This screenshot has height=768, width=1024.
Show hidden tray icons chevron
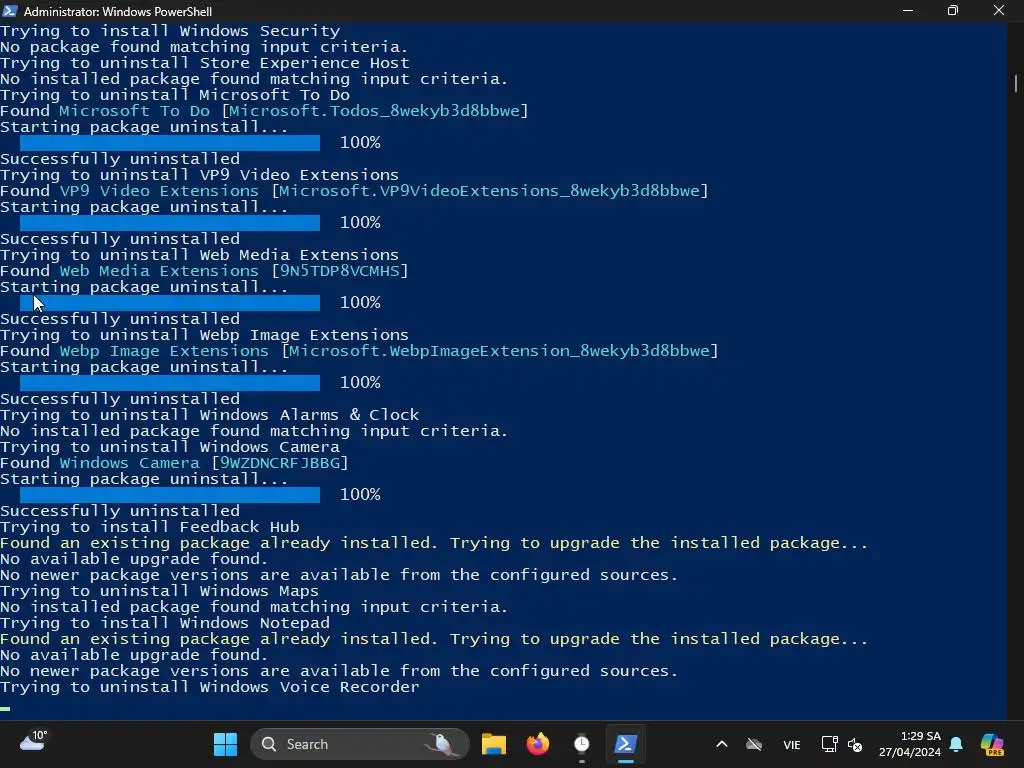click(x=722, y=744)
